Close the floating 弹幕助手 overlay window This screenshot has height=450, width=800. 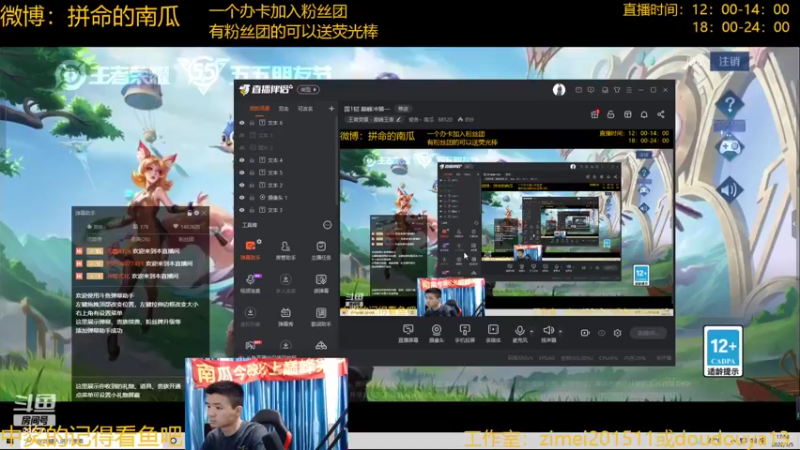[205, 213]
